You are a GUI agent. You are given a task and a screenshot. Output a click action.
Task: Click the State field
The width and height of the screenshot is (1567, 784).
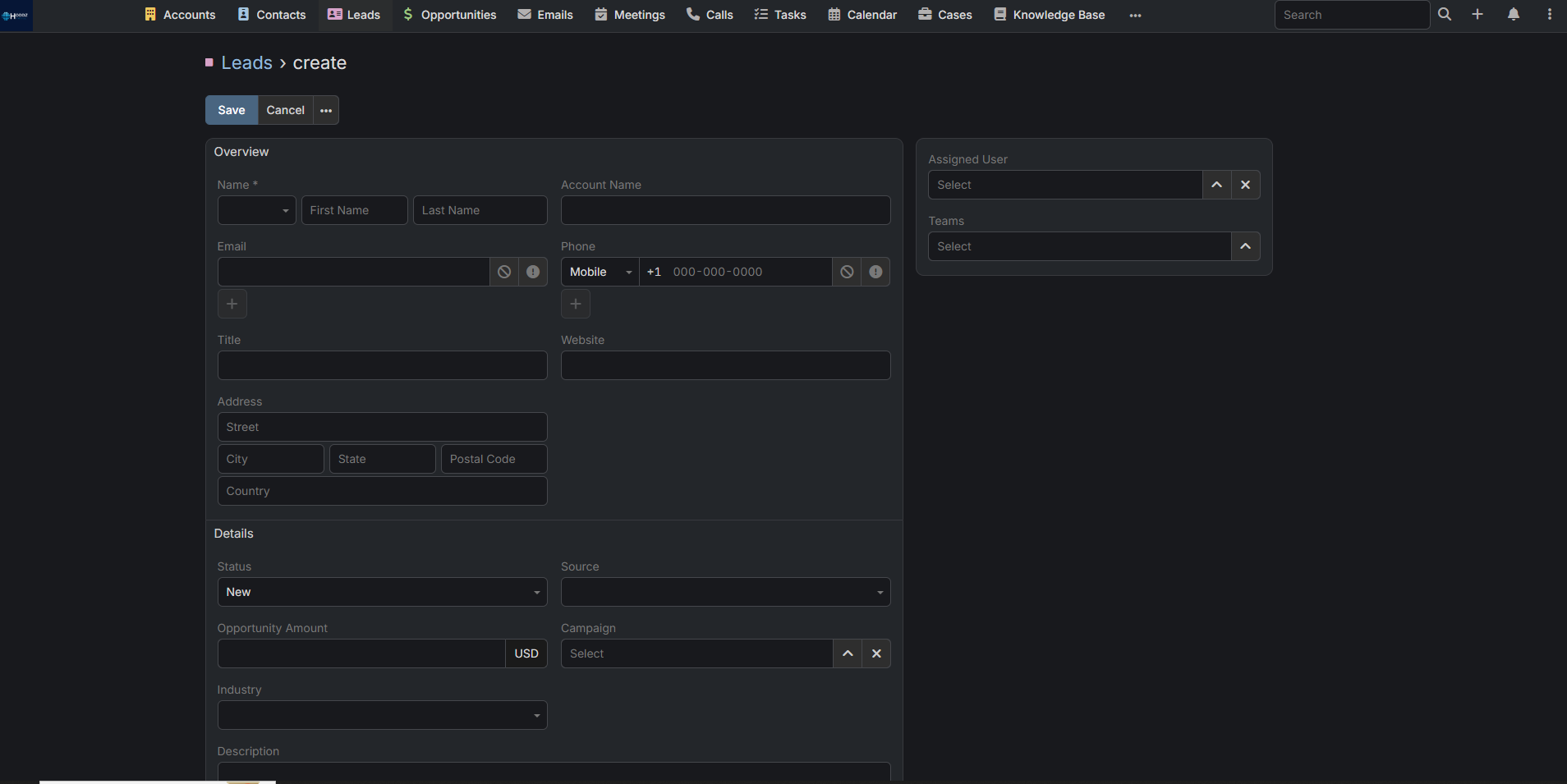point(382,459)
